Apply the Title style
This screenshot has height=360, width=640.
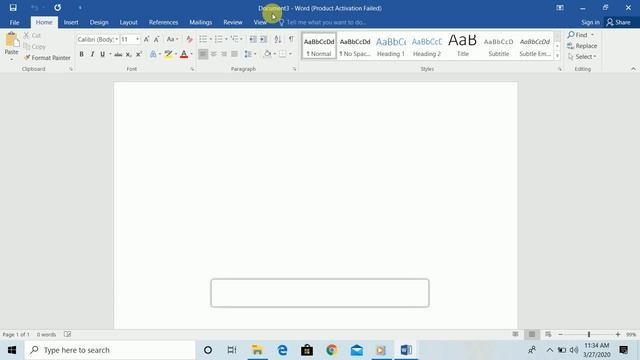click(x=462, y=46)
